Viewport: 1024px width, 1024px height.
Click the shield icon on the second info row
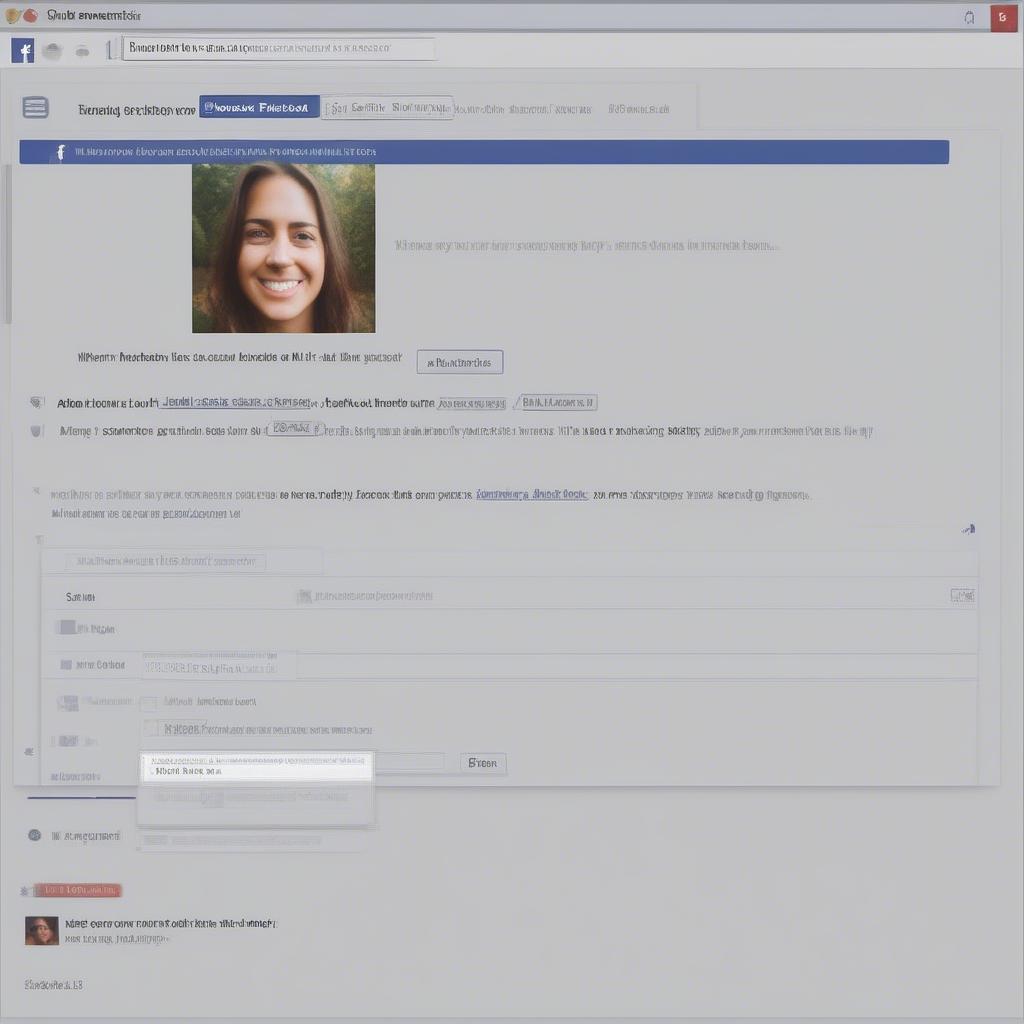pos(36,431)
